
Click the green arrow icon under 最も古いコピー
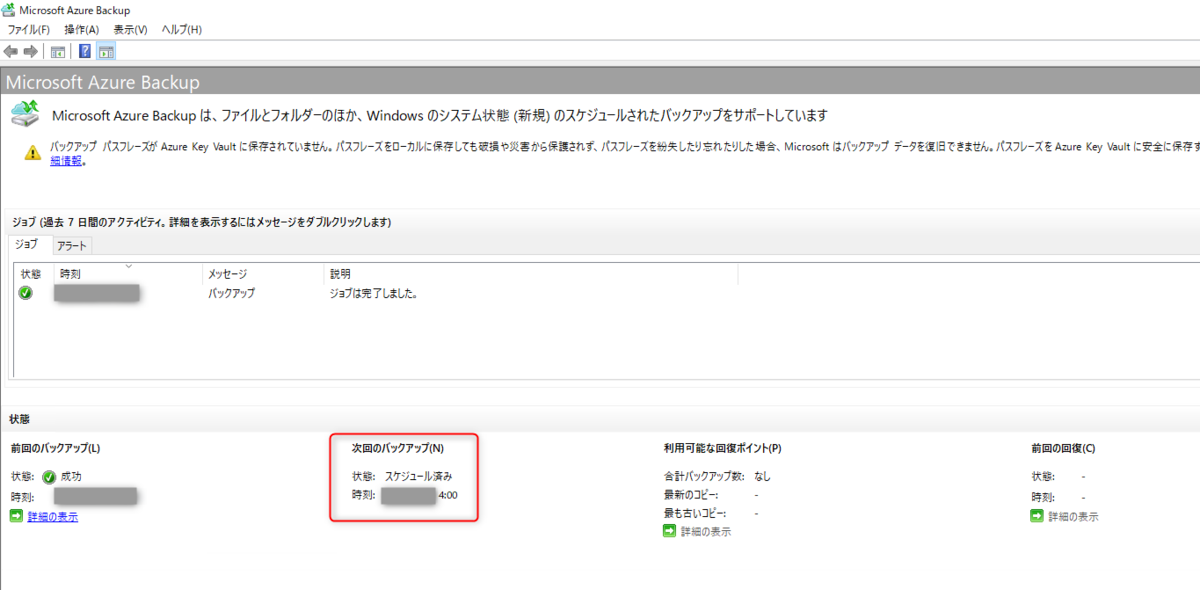[x=669, y=531]
